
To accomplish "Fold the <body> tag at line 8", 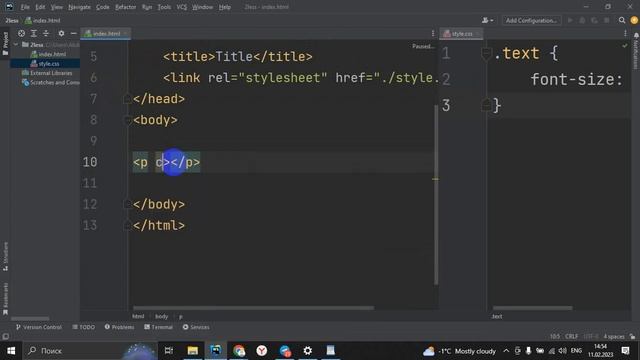I will pos(127,120).
